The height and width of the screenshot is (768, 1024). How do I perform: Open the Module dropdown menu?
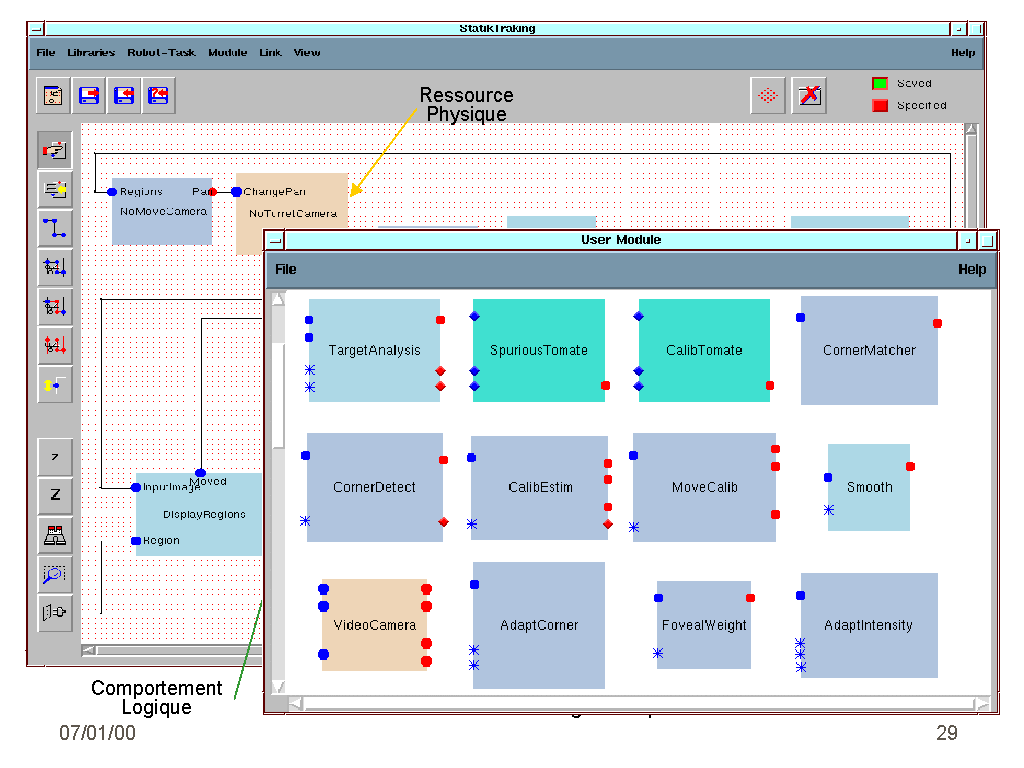point(227,53)
